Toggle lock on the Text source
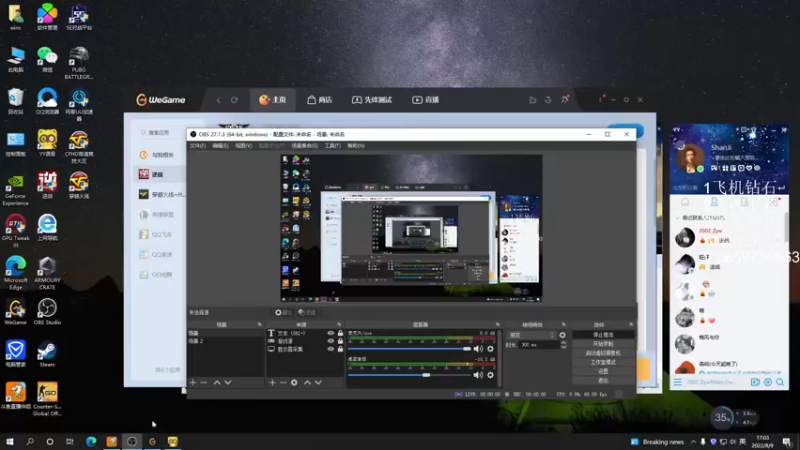Screen dimensions: 800x450 point(340,333)
